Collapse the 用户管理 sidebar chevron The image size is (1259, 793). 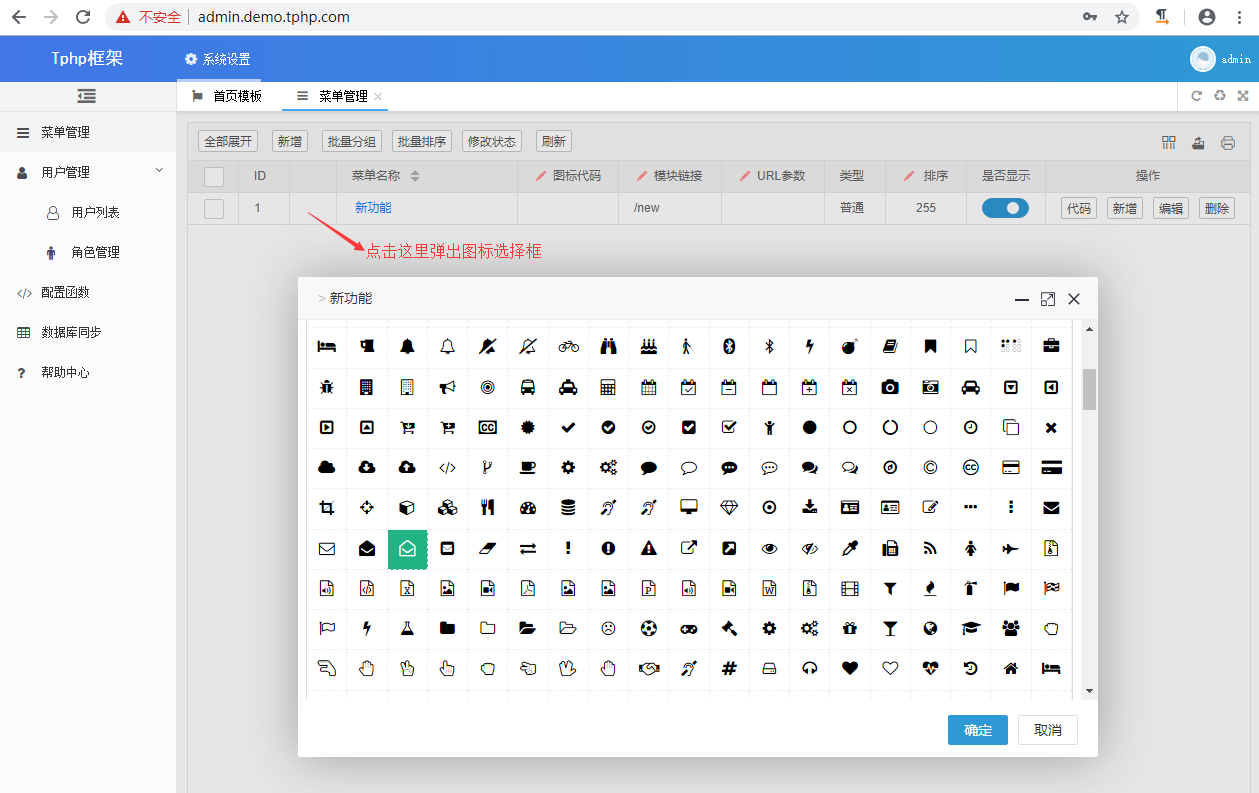pyautogui.click(x=159, y=171)
